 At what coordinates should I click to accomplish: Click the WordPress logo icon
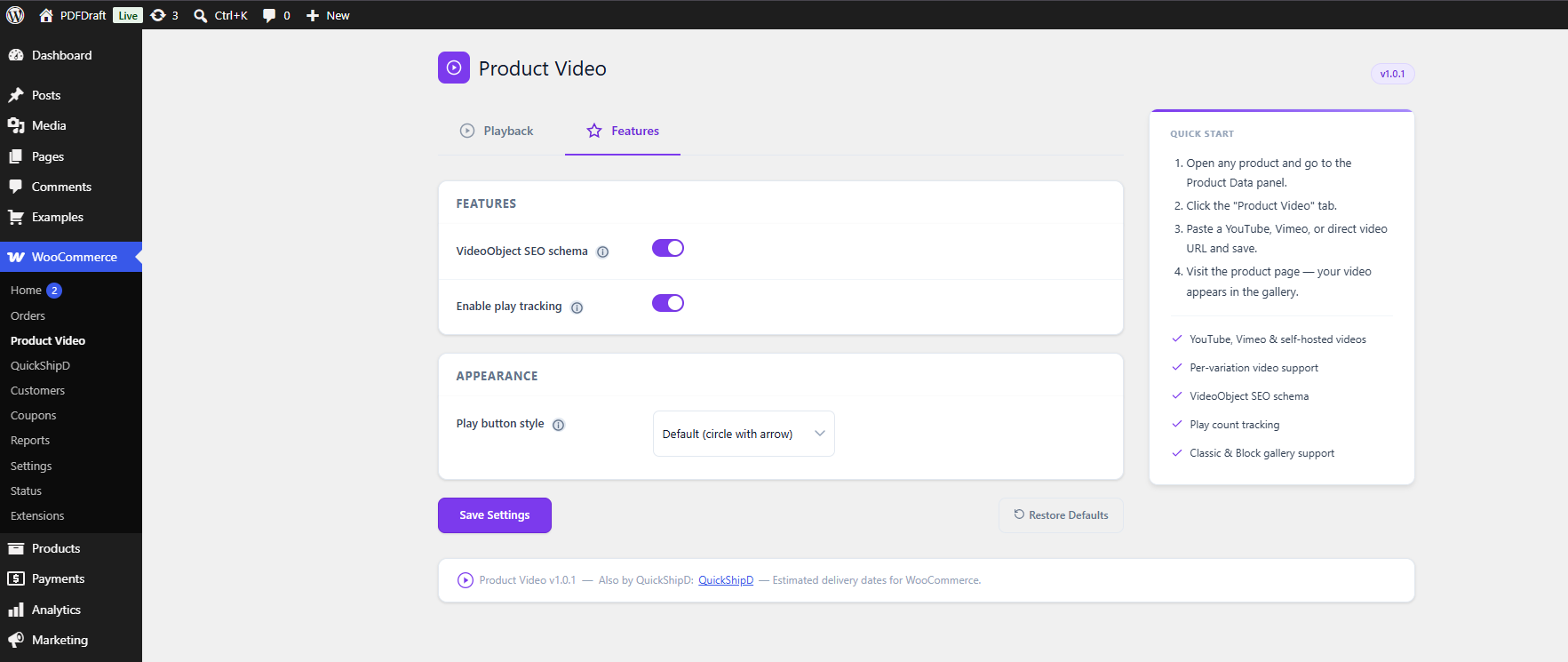(15, 15)
